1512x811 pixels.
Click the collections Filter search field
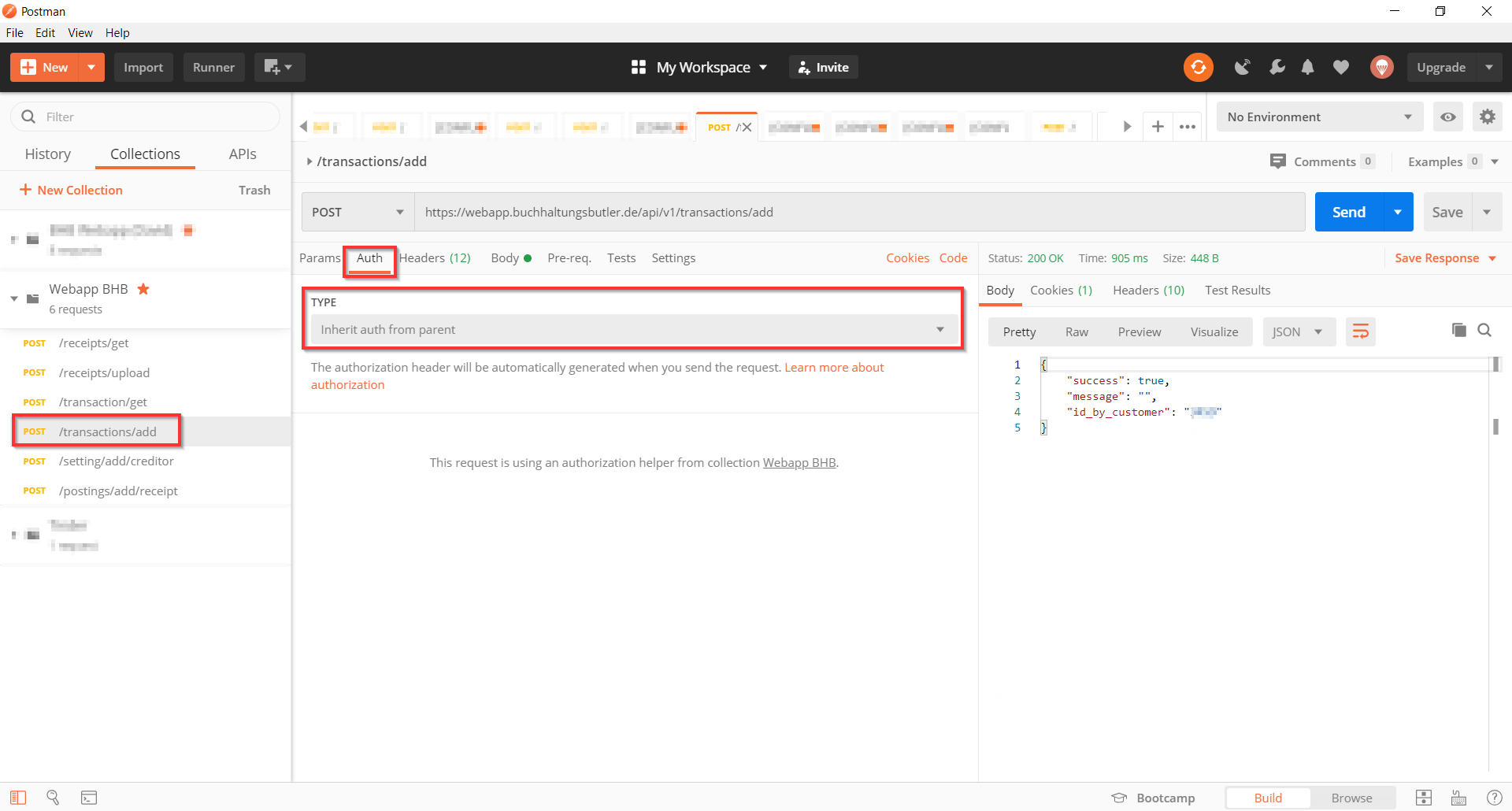[157, 117]
